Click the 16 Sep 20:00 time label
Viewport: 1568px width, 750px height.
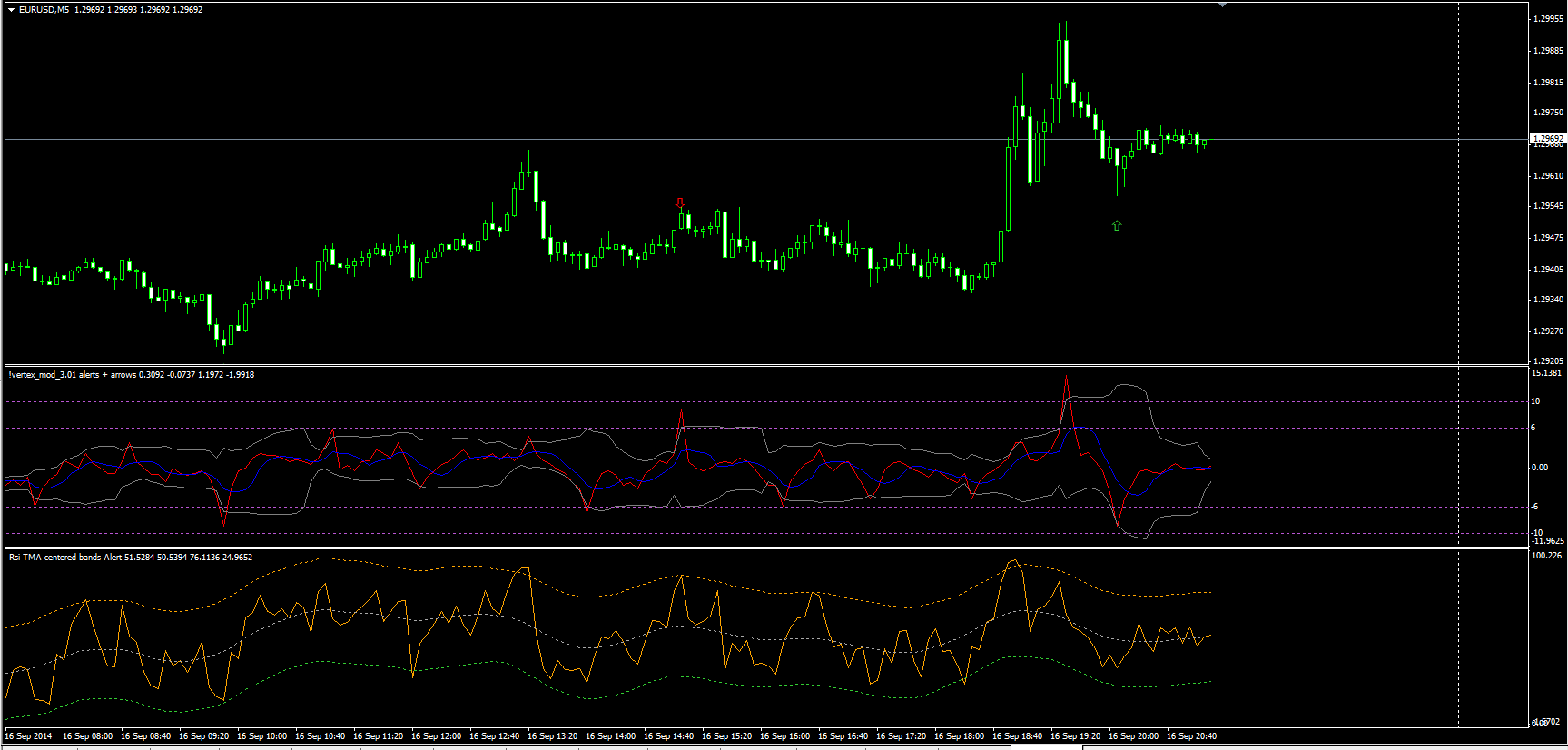[1134, 736]
